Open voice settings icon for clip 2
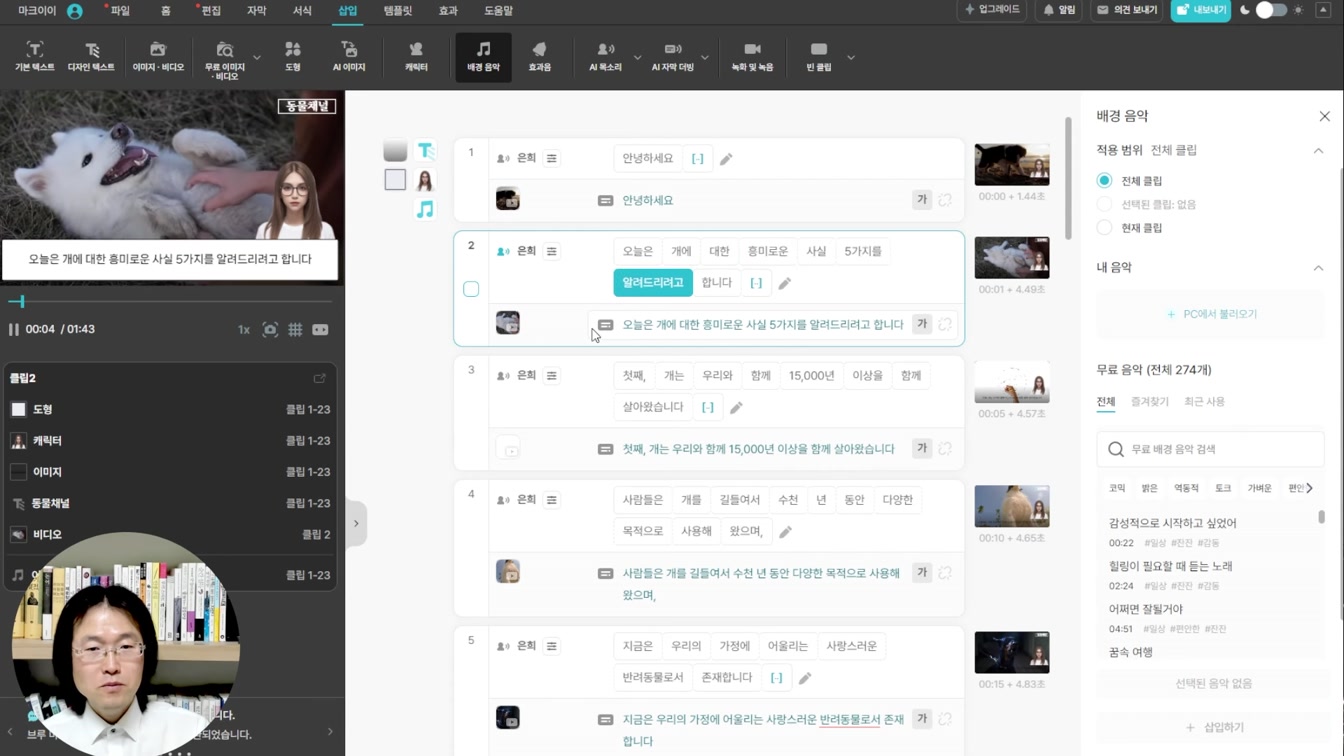 pyautogui.click(x=552, y=251)
